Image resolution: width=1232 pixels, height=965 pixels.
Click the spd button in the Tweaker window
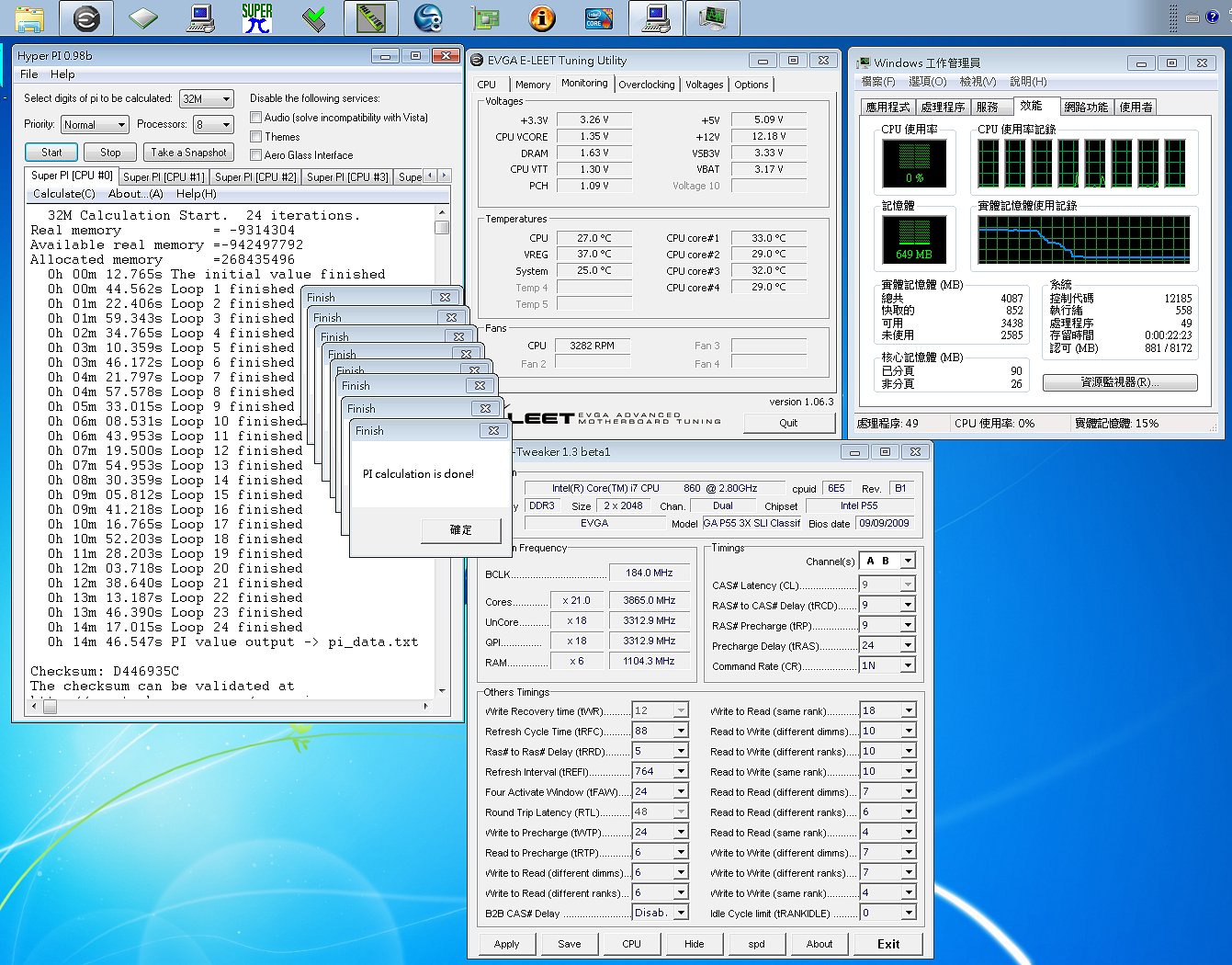pyautogui.click(x=757, y=944)
